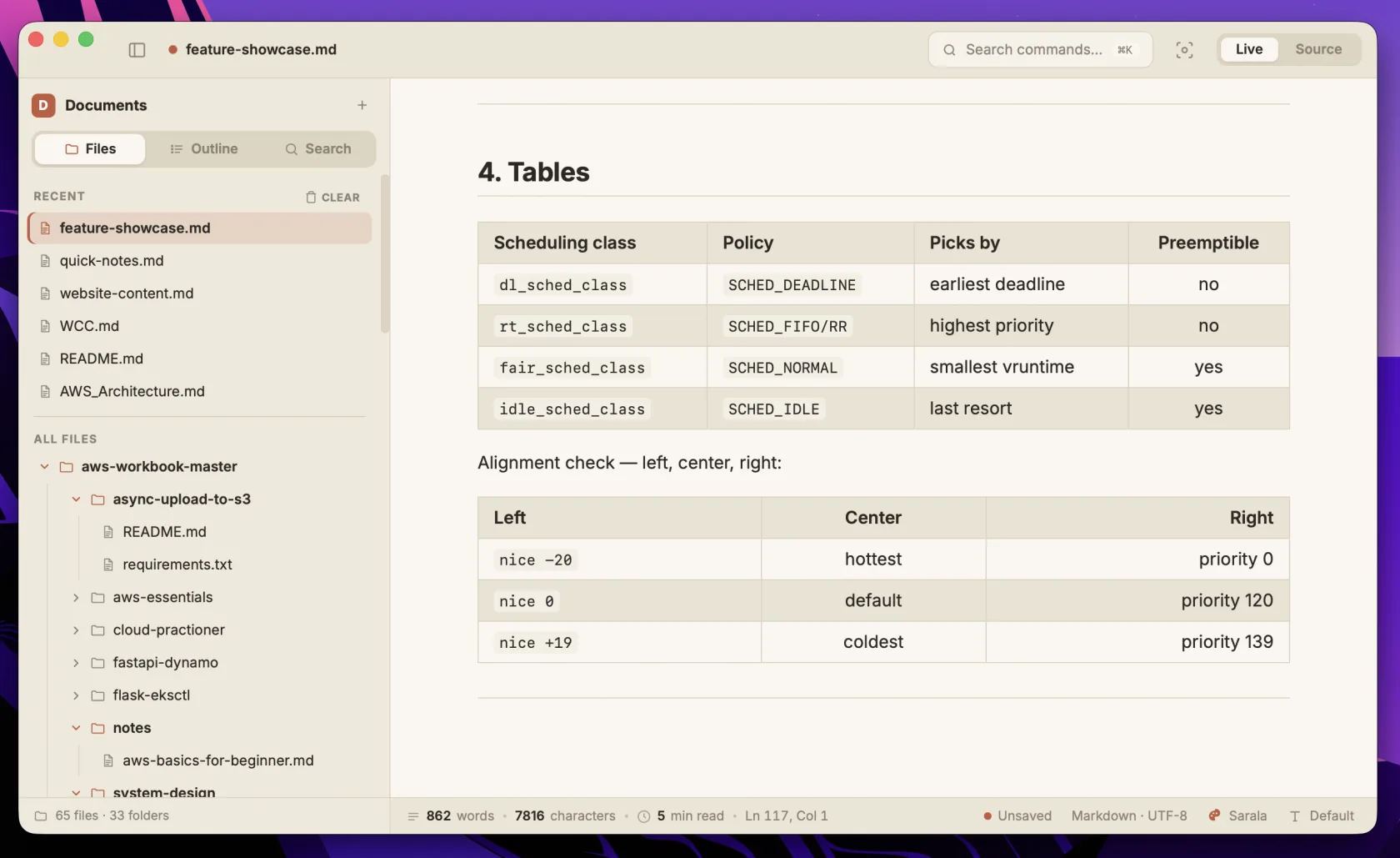Click file icon of website-content.md
1400x858 pixels.
(46, 294)
